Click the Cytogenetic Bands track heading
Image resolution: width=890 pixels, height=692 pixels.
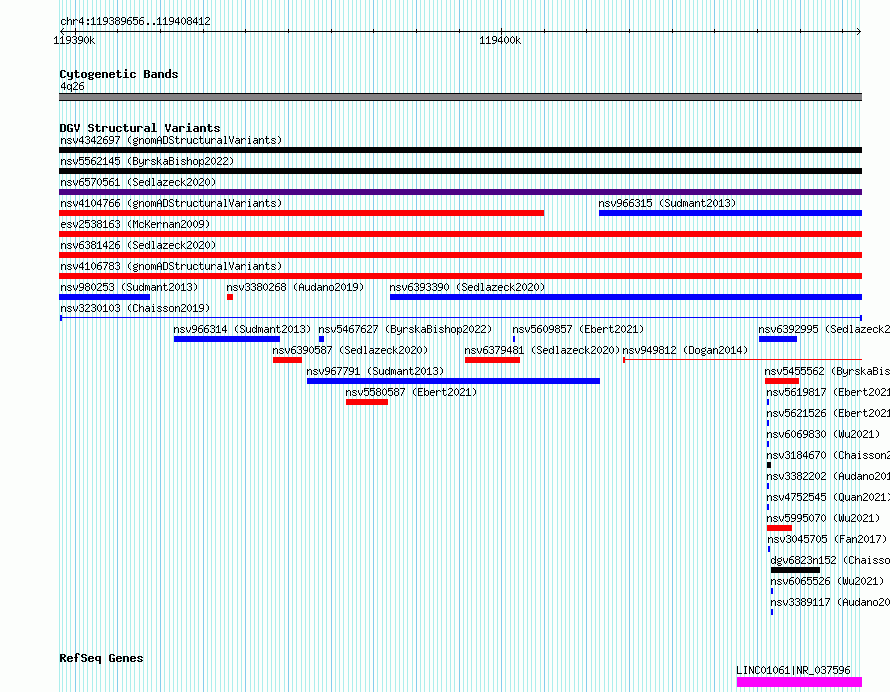coord(119,74)
